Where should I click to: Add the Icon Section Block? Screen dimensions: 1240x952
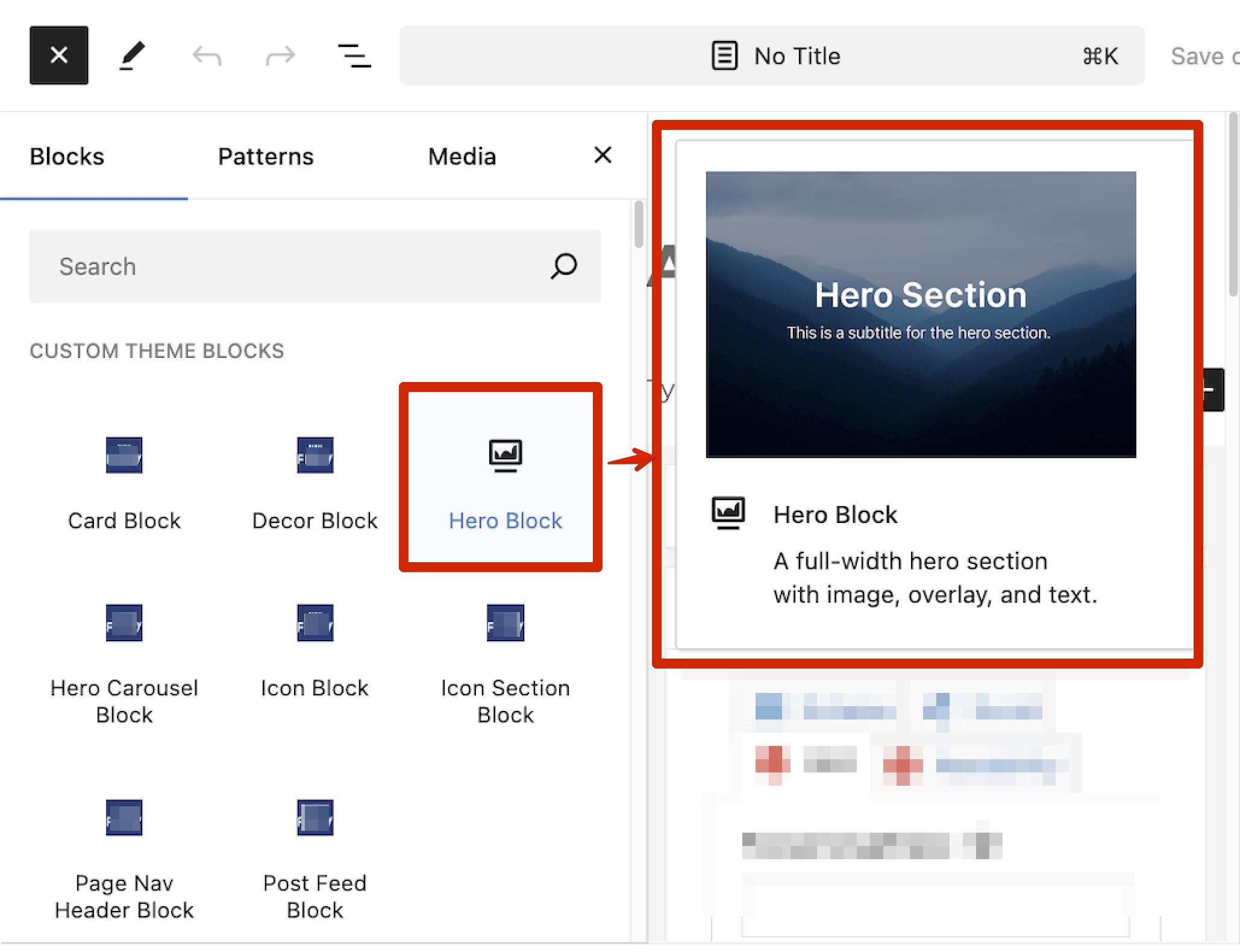coord(505,663)
